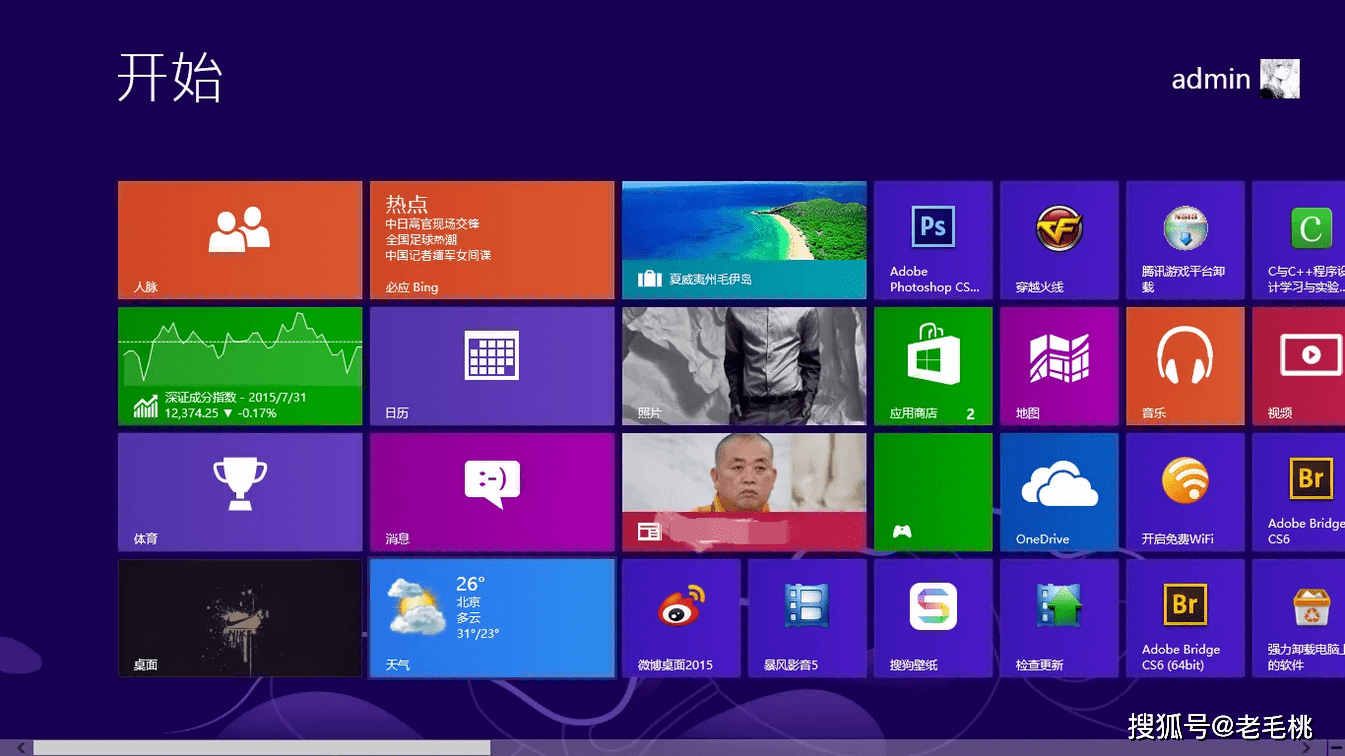Image resolution: width=1345 pixels, height=756 pixels.
Task: Open the OneDrive tile
Action: (x=1059, y=492)
